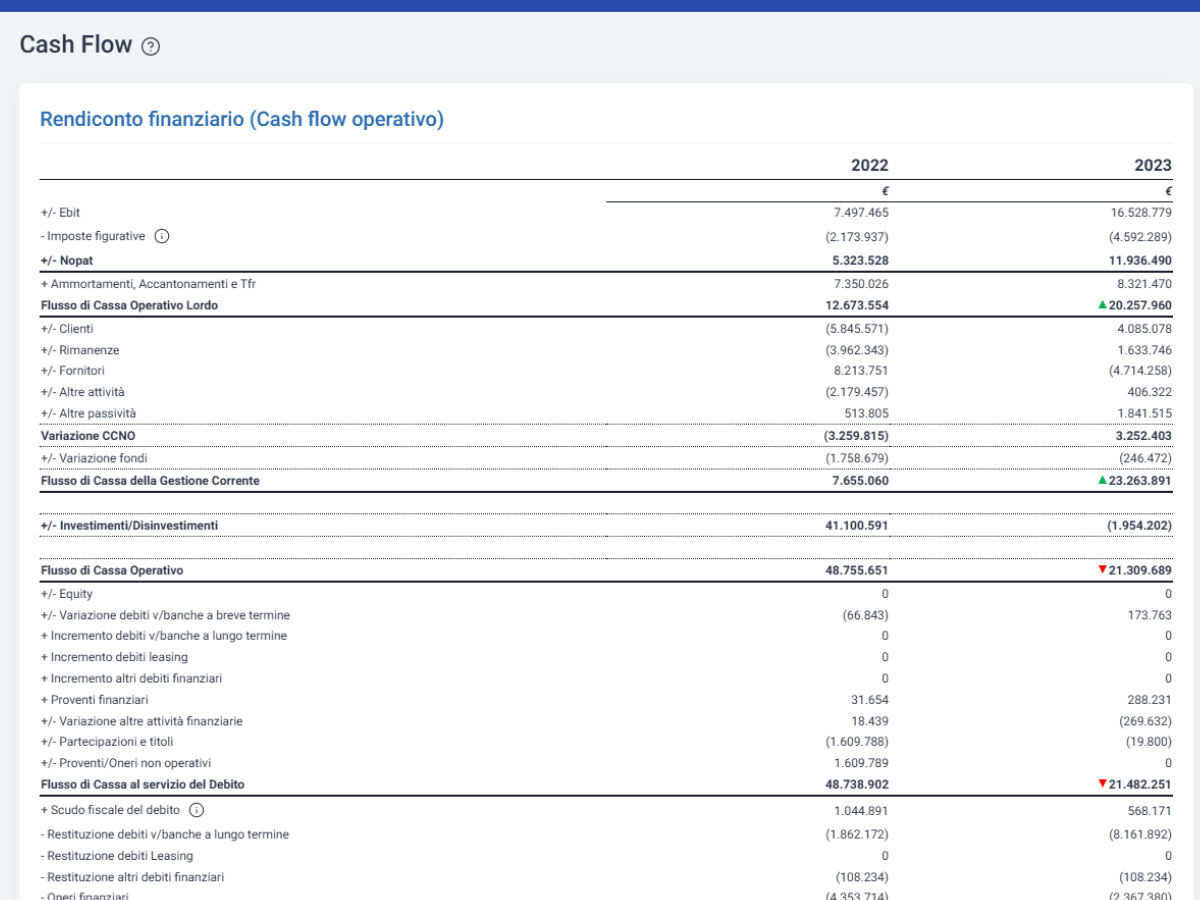Select the Rendiconto finanziario section title

click(x=242, y=119)
